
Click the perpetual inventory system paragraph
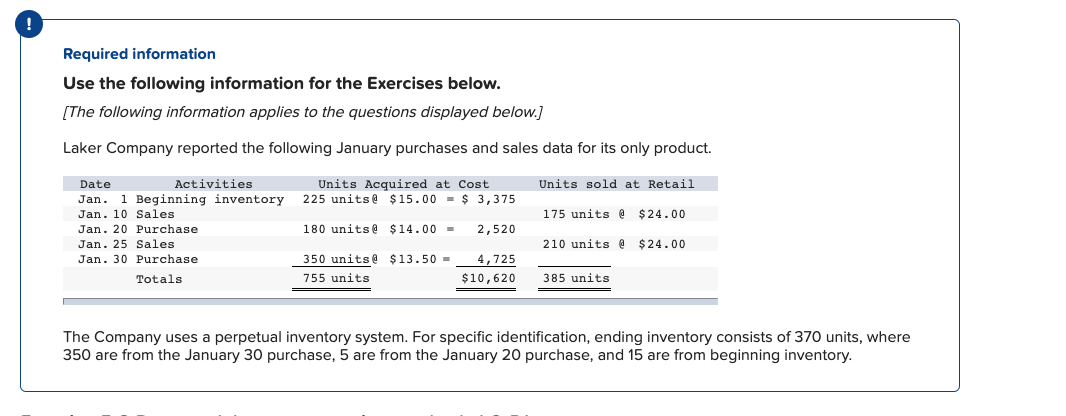pyautogui.click(x=487, y=346)
